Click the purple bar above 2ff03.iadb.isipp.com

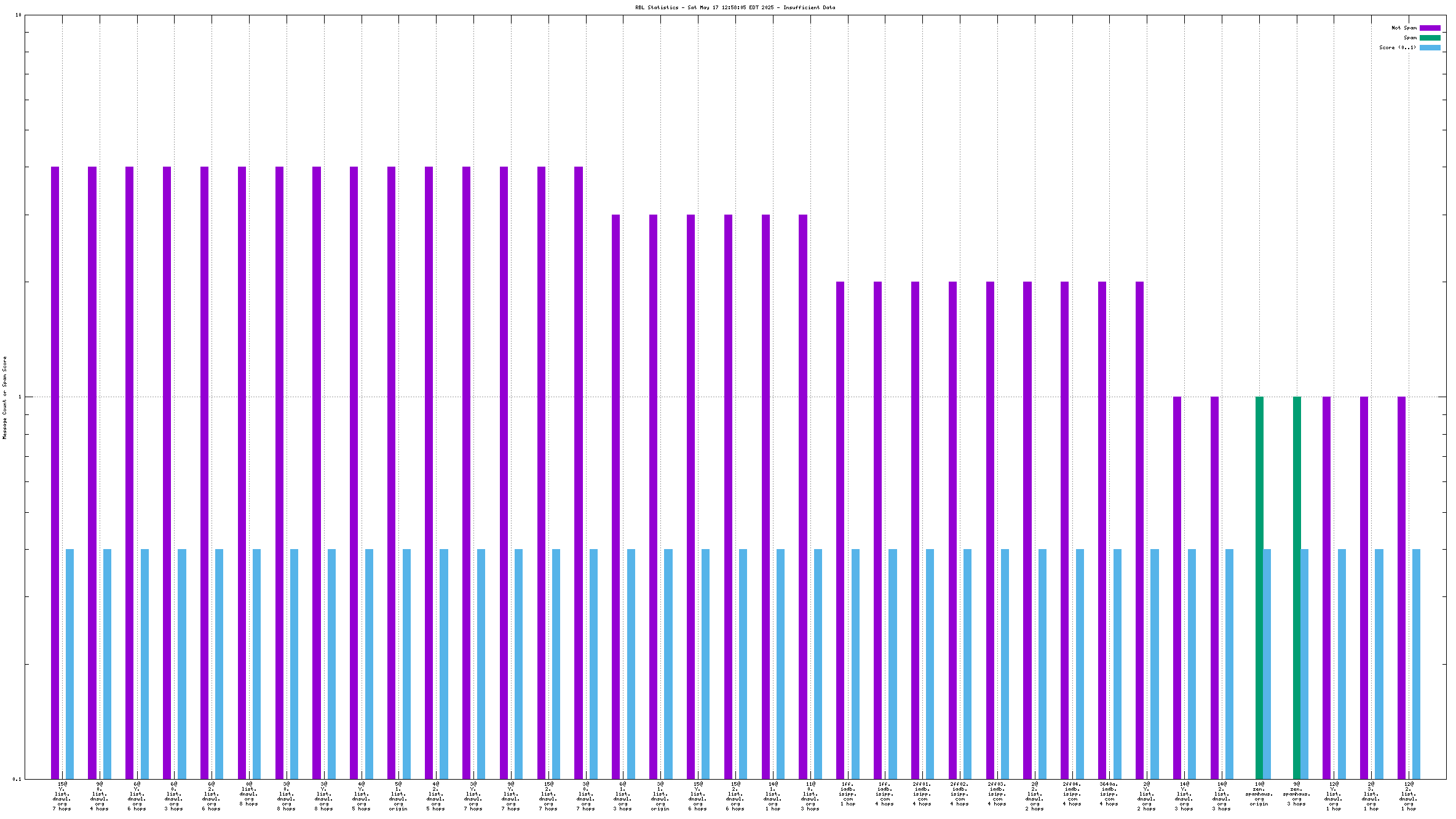coord(990,529)
